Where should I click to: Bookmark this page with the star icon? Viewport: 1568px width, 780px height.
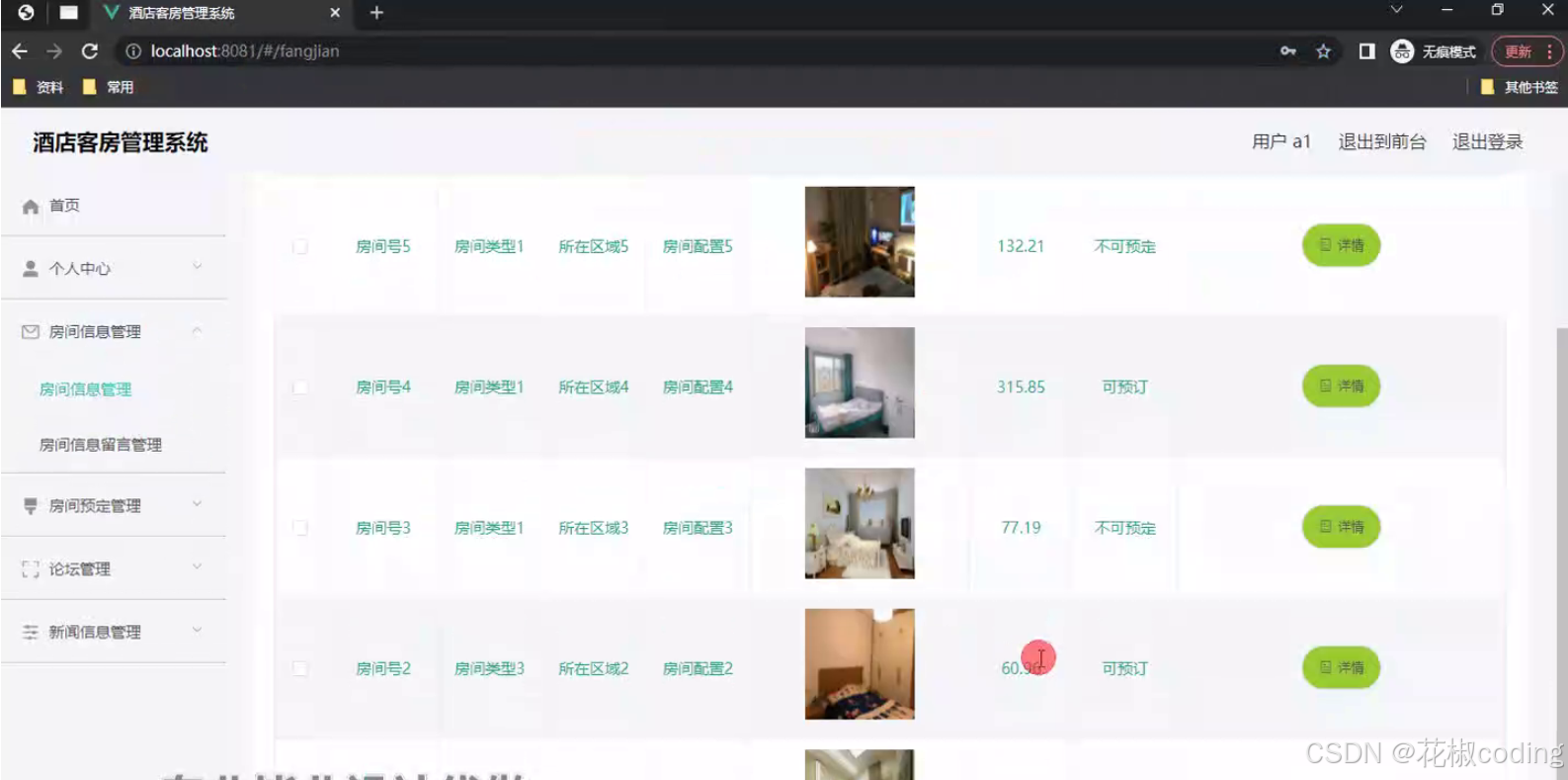pyautogui.click(x=1323, y=51)
